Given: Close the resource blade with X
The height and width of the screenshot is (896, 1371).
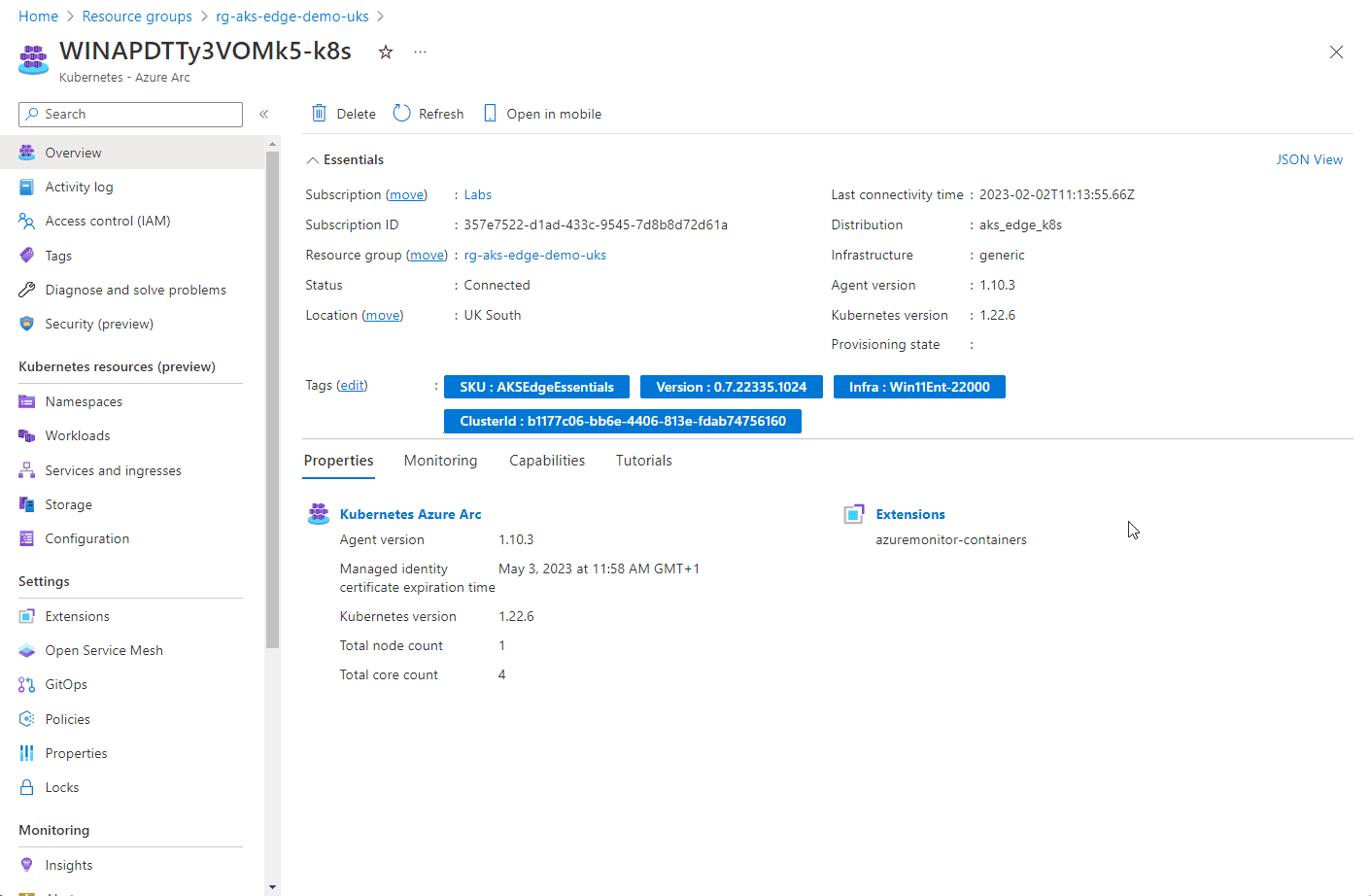Looking at the screenshot, I should [1336, 52].
